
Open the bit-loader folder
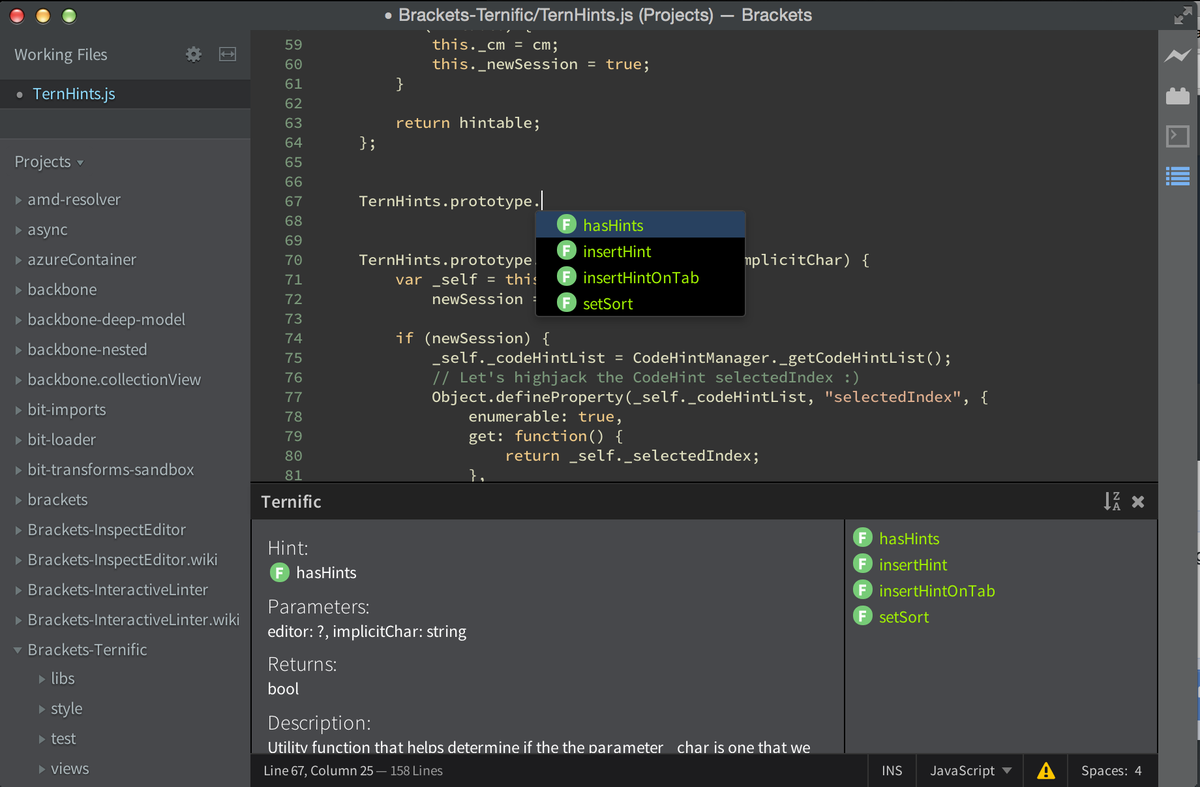click(62, 440)
